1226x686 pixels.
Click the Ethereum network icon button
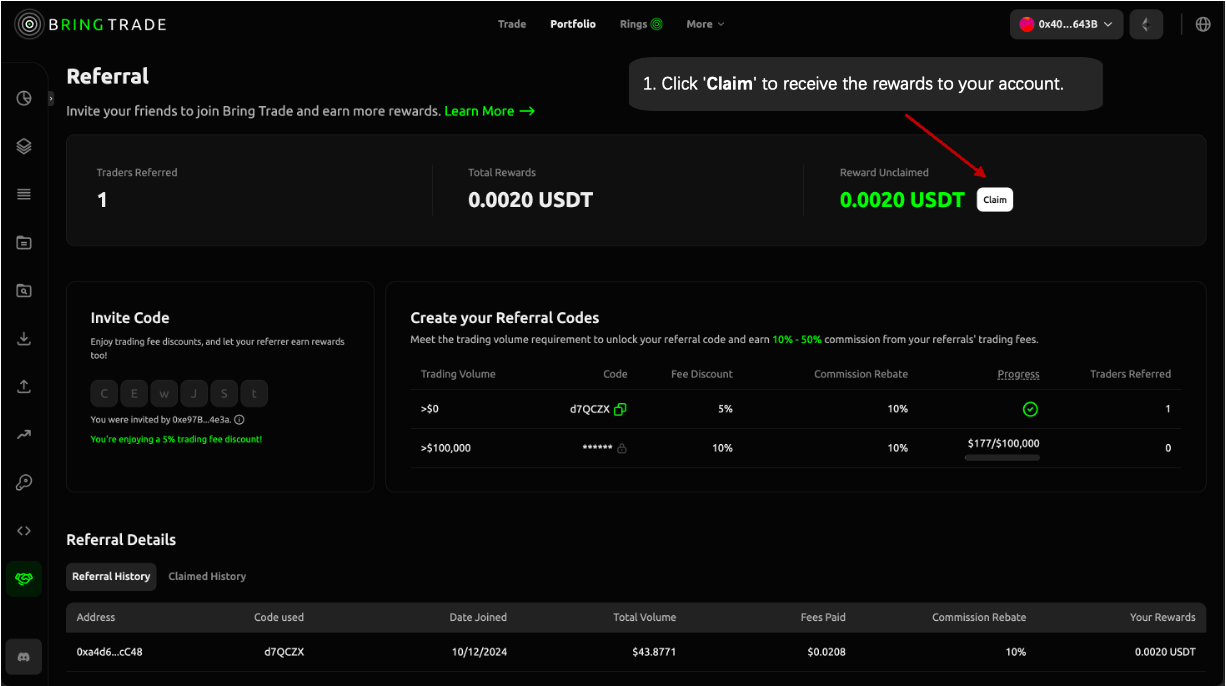1146,24
